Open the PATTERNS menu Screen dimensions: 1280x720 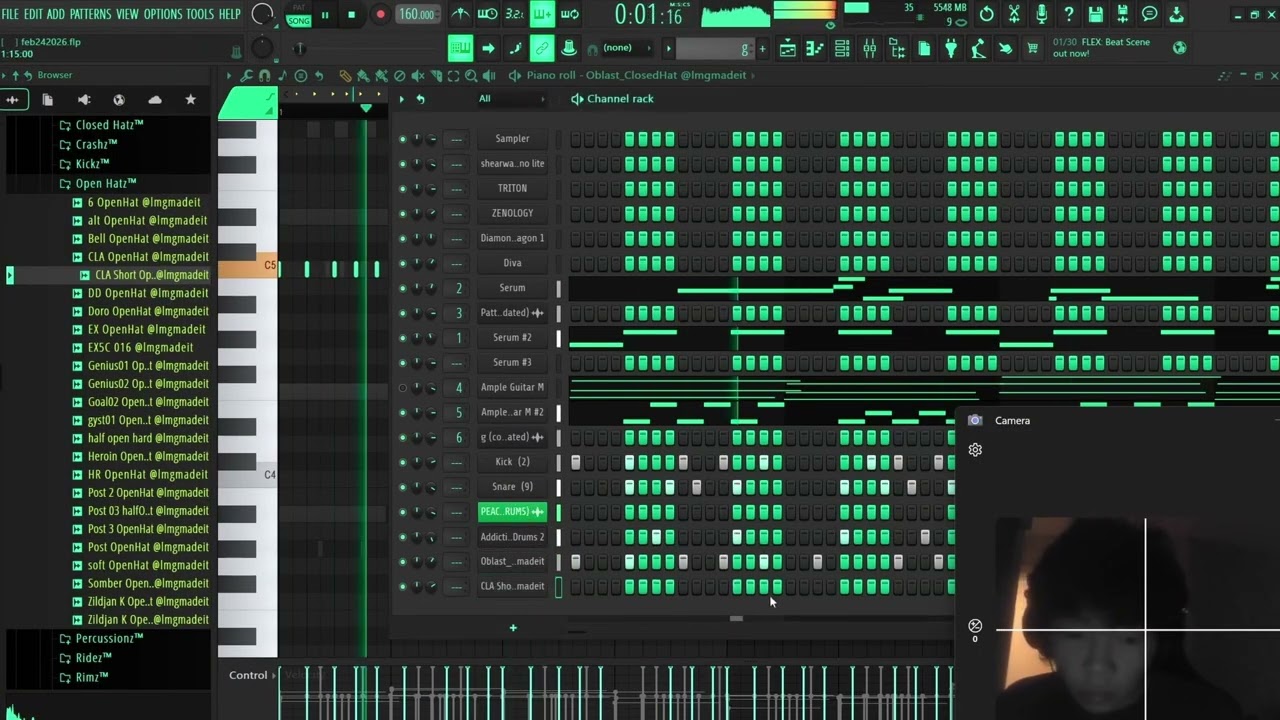[x=91, y=14]
